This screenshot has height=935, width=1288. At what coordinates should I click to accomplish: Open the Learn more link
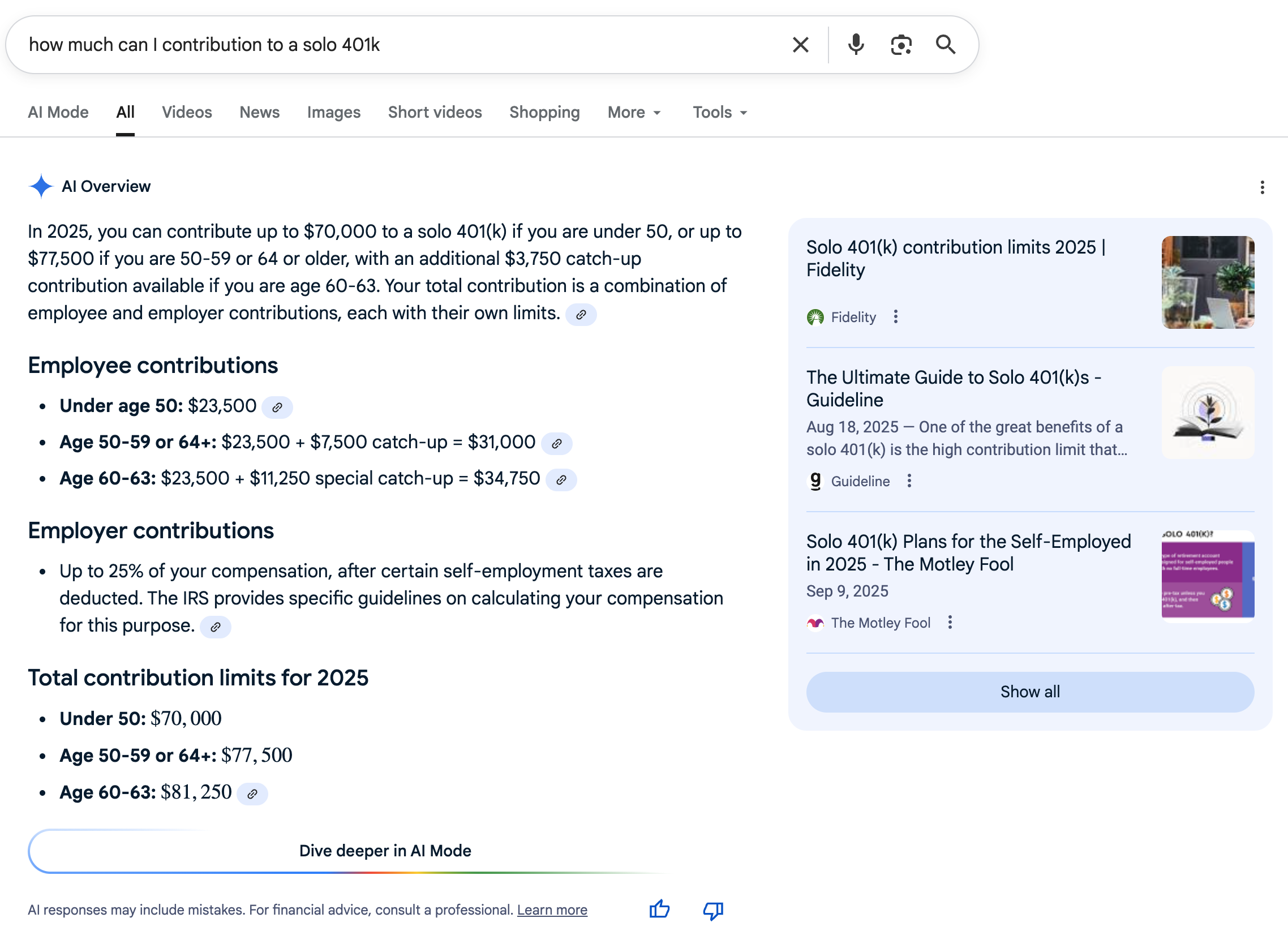coord(552,910)
